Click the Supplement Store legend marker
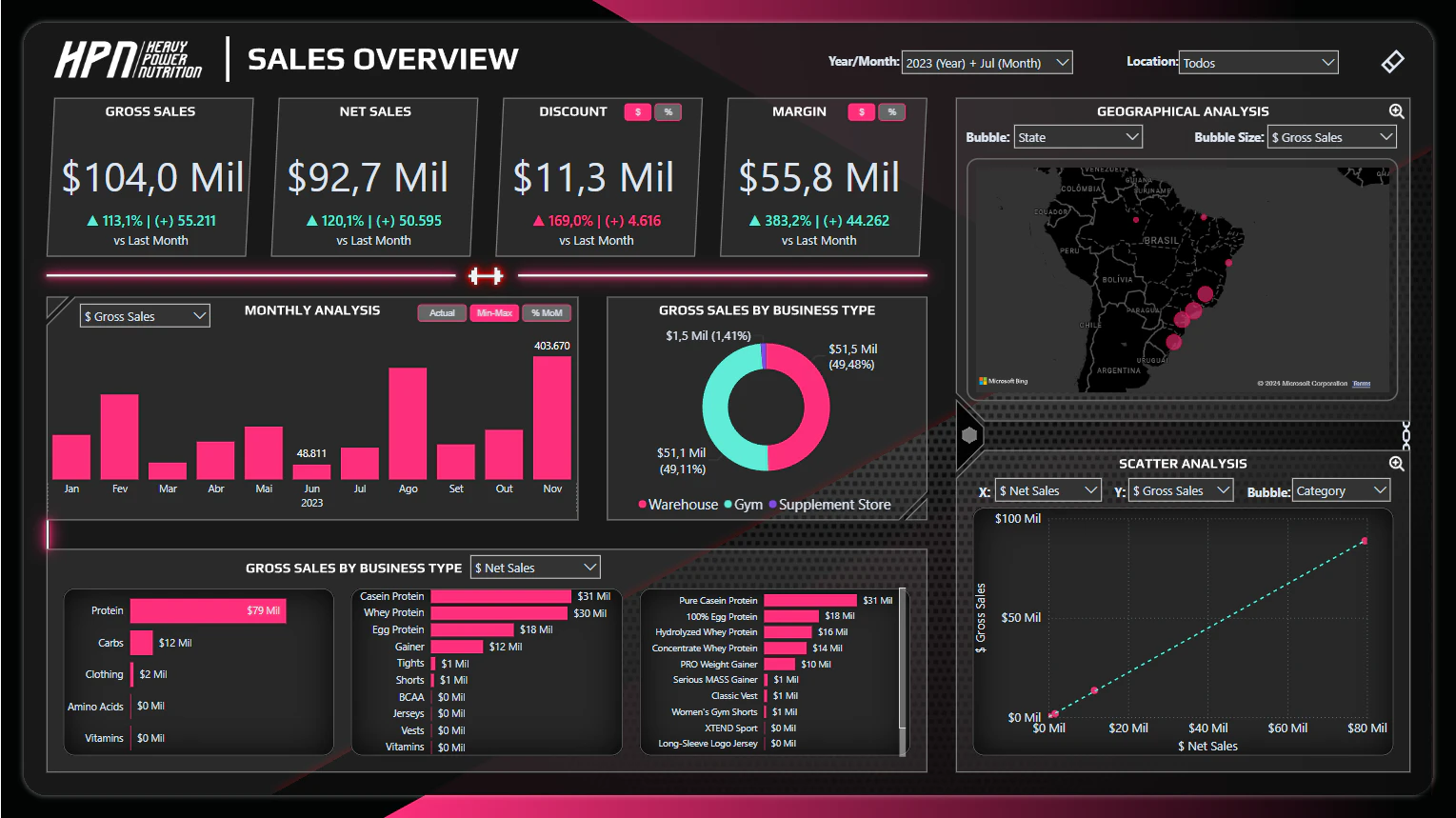Screen dimensions: 1456x818 tap(773, 505)
